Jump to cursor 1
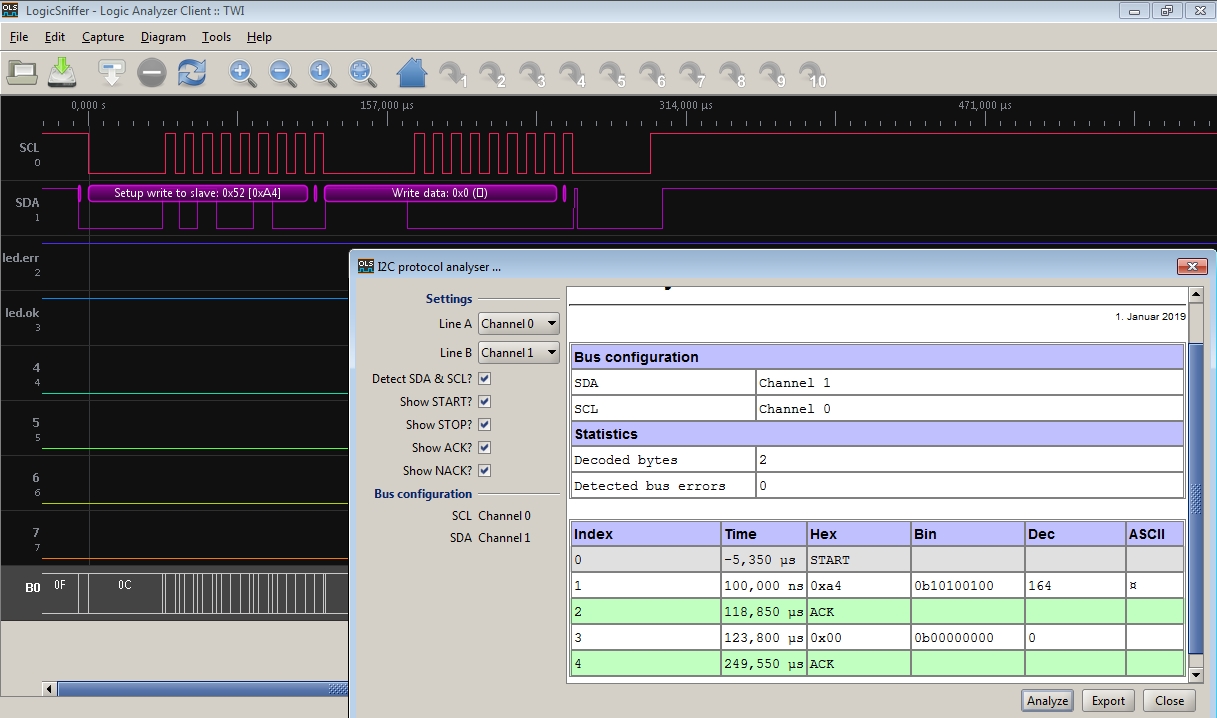1217x718 pixels. (452, 74)
